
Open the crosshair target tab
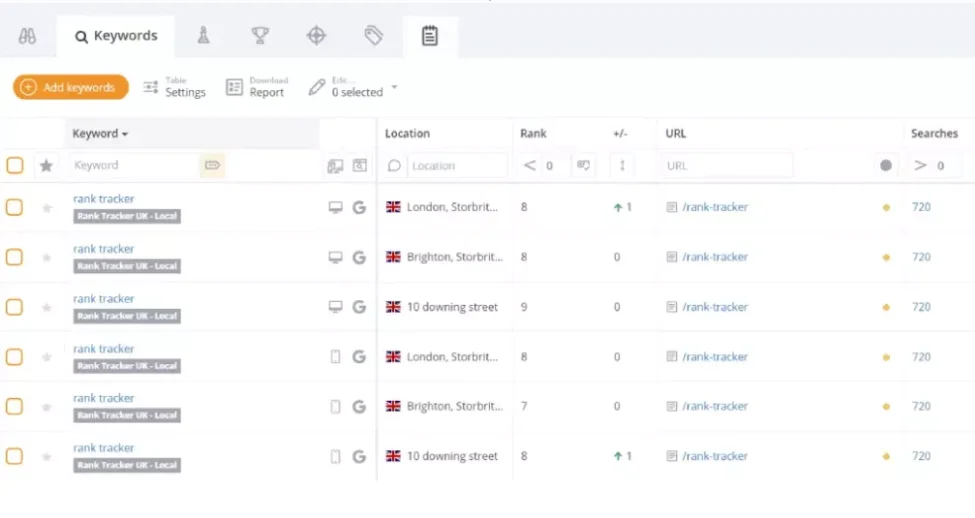[x=316, y=36]
